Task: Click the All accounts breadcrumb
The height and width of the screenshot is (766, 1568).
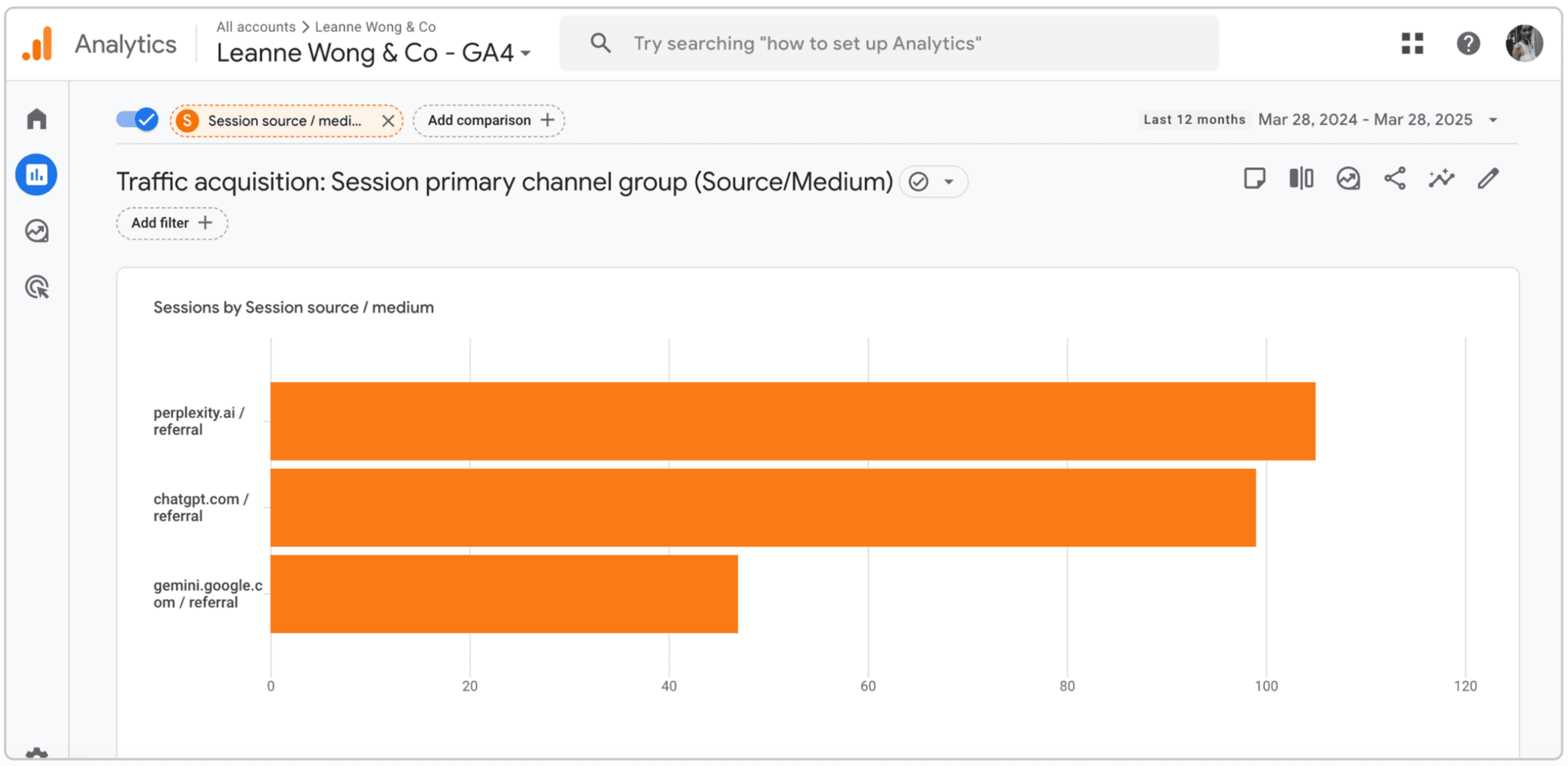Action: [x=255, y=27]
